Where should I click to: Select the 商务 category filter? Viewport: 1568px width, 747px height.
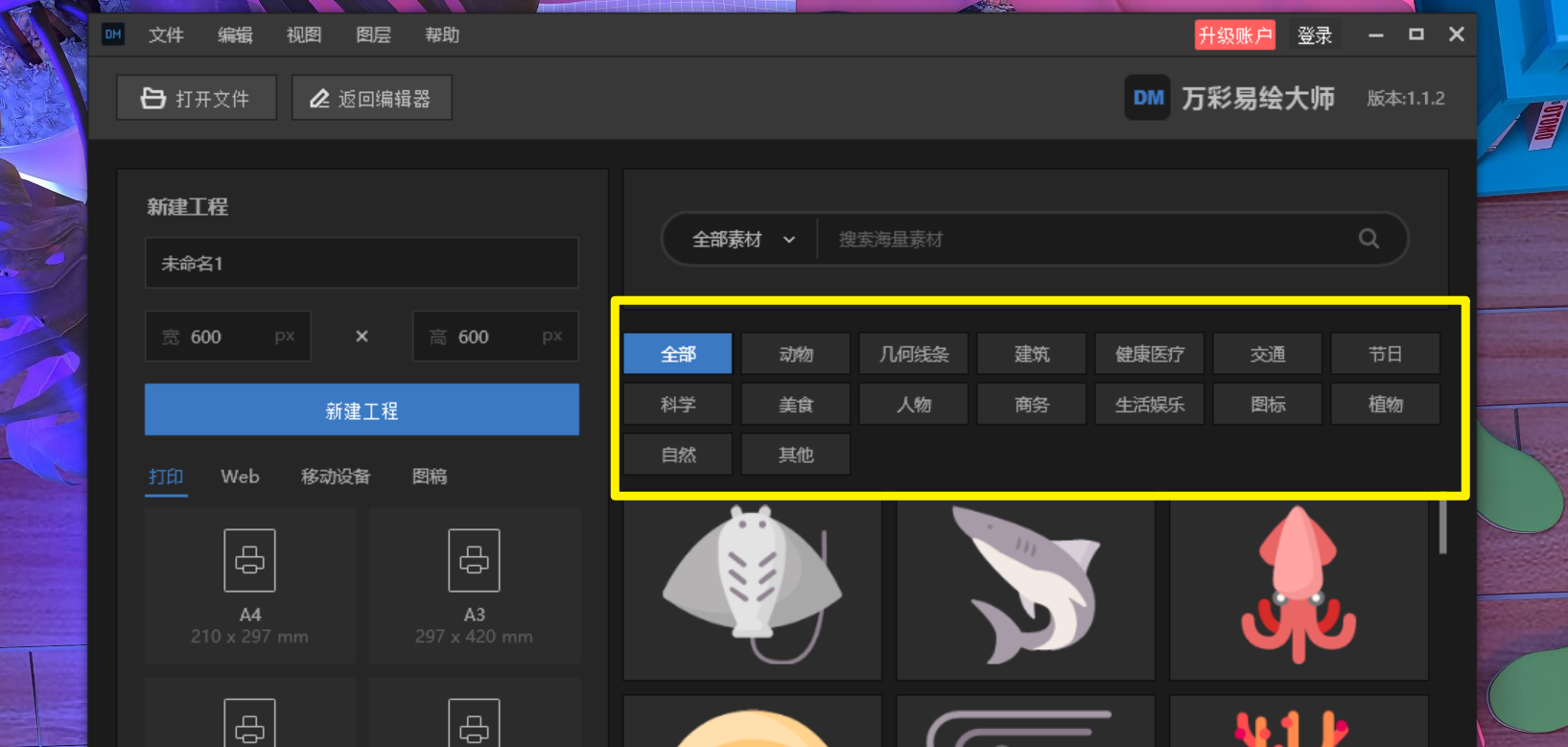1032,405
